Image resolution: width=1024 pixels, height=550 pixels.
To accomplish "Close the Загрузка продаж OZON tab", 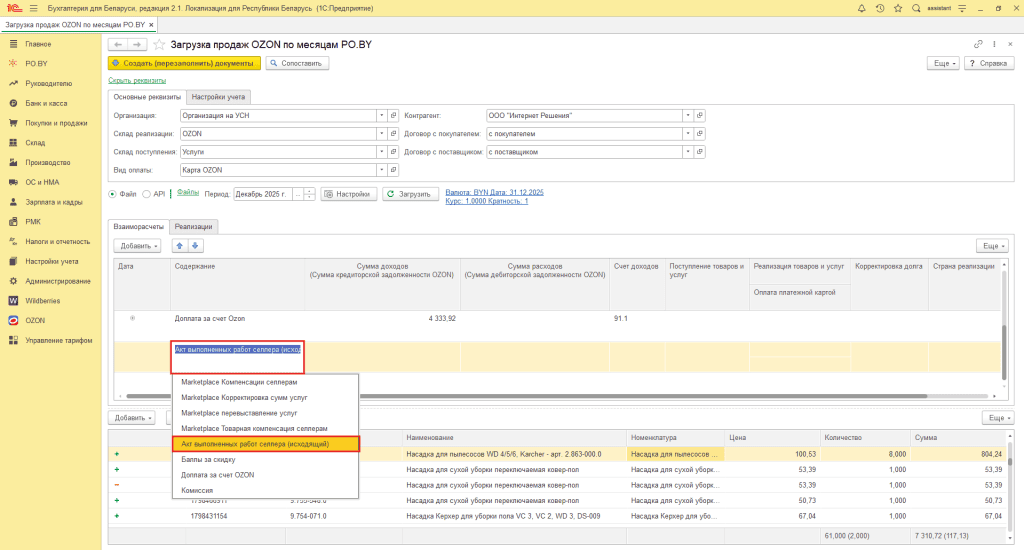I will pyautogui.click(x=152, y=25).
